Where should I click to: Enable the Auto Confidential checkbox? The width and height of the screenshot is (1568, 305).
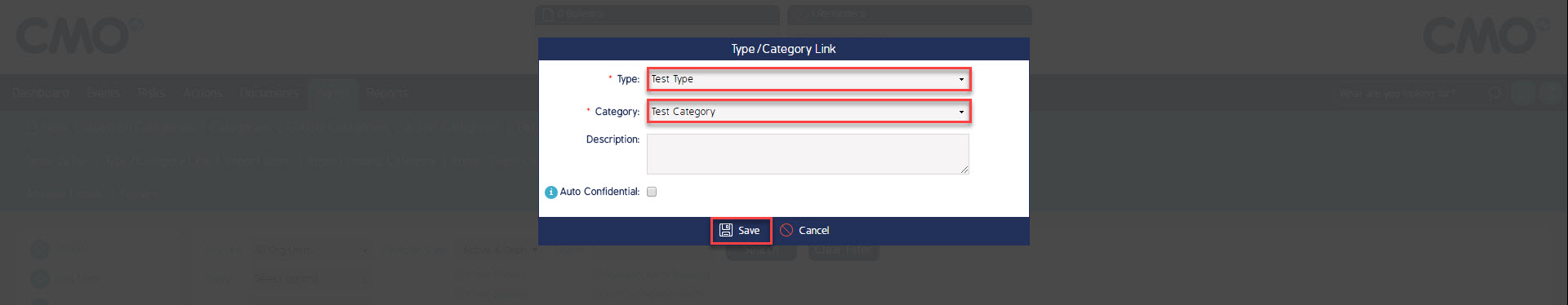[652, 192]
